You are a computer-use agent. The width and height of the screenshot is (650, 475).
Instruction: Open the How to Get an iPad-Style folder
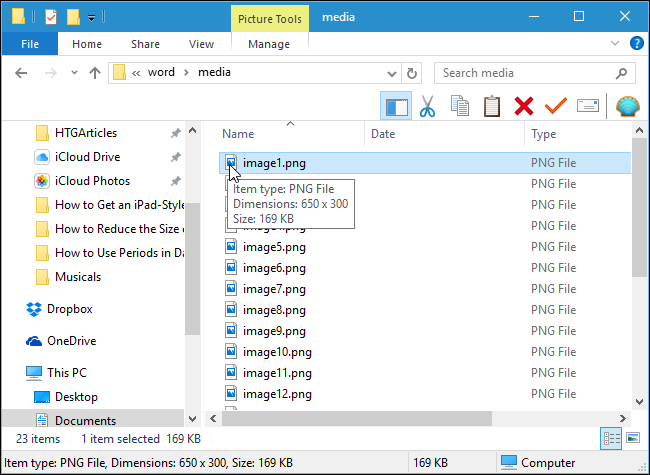pos(109,205)
